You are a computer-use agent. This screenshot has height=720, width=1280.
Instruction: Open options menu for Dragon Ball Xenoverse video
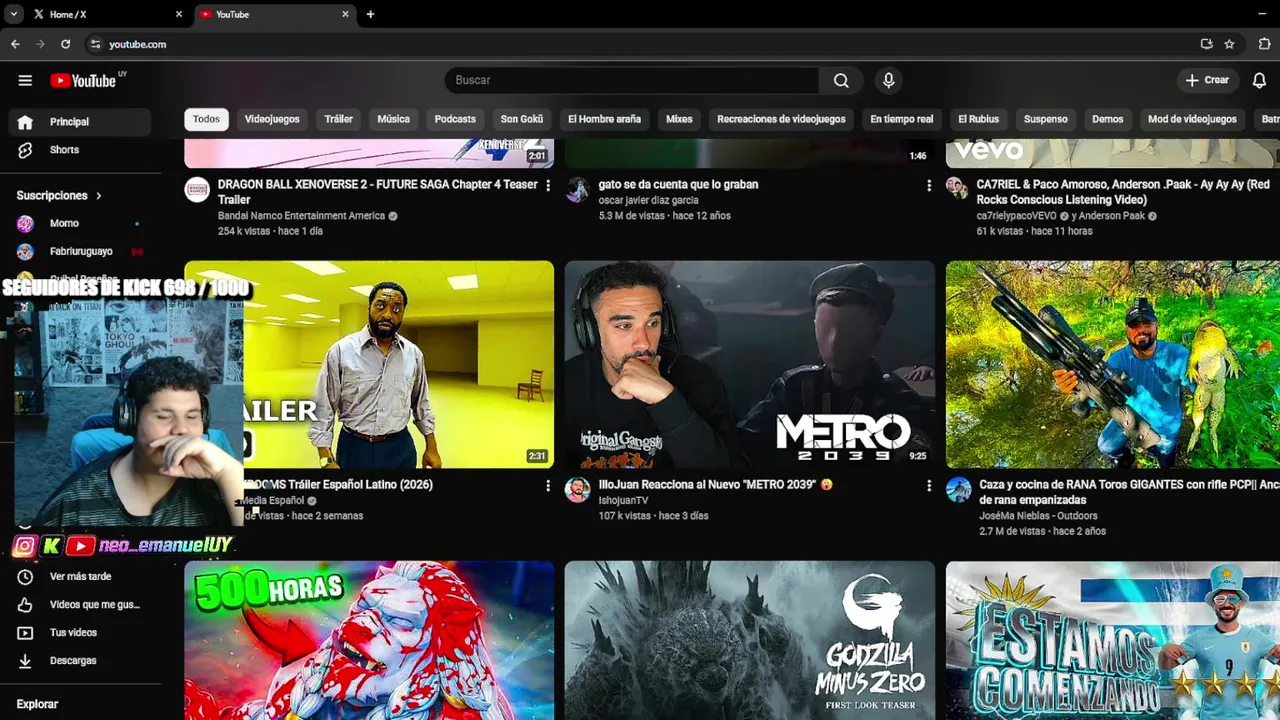(547, 186)
